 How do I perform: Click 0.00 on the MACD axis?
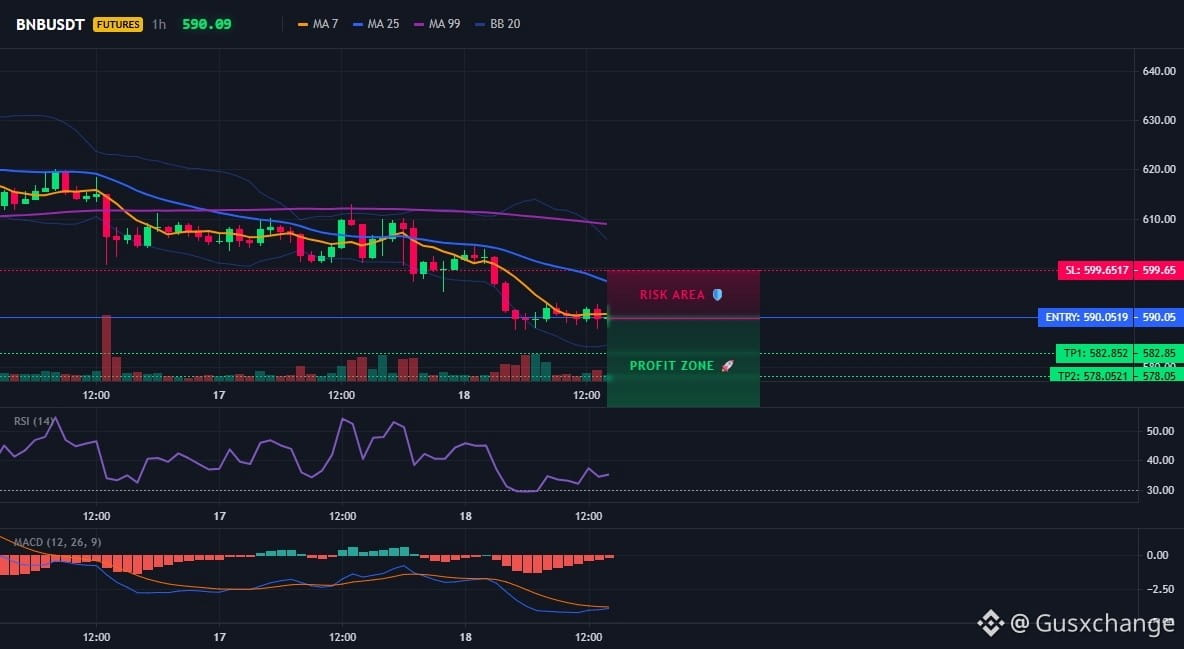click(x=1158, y=555)
